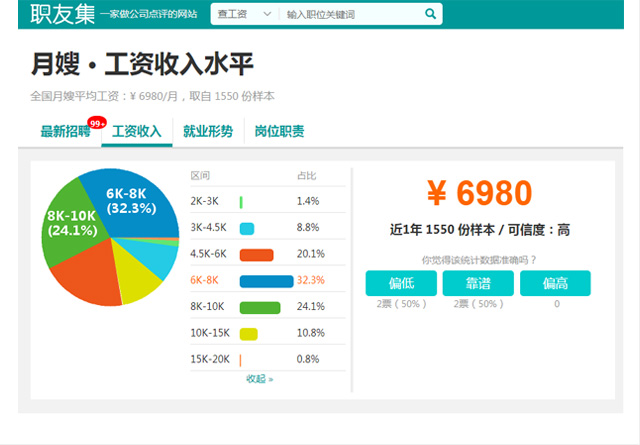Viewport: 640px width, 445px height.
Task: Open the 岗位职责 tab
Action: click(279, 132)
